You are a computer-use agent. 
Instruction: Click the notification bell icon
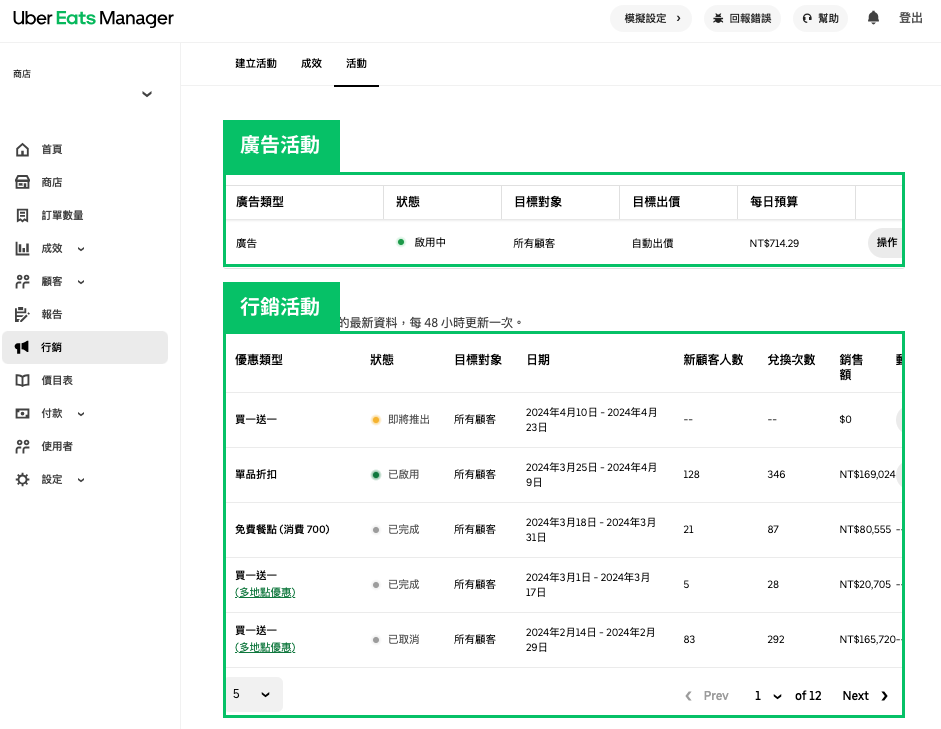(873, 18)
